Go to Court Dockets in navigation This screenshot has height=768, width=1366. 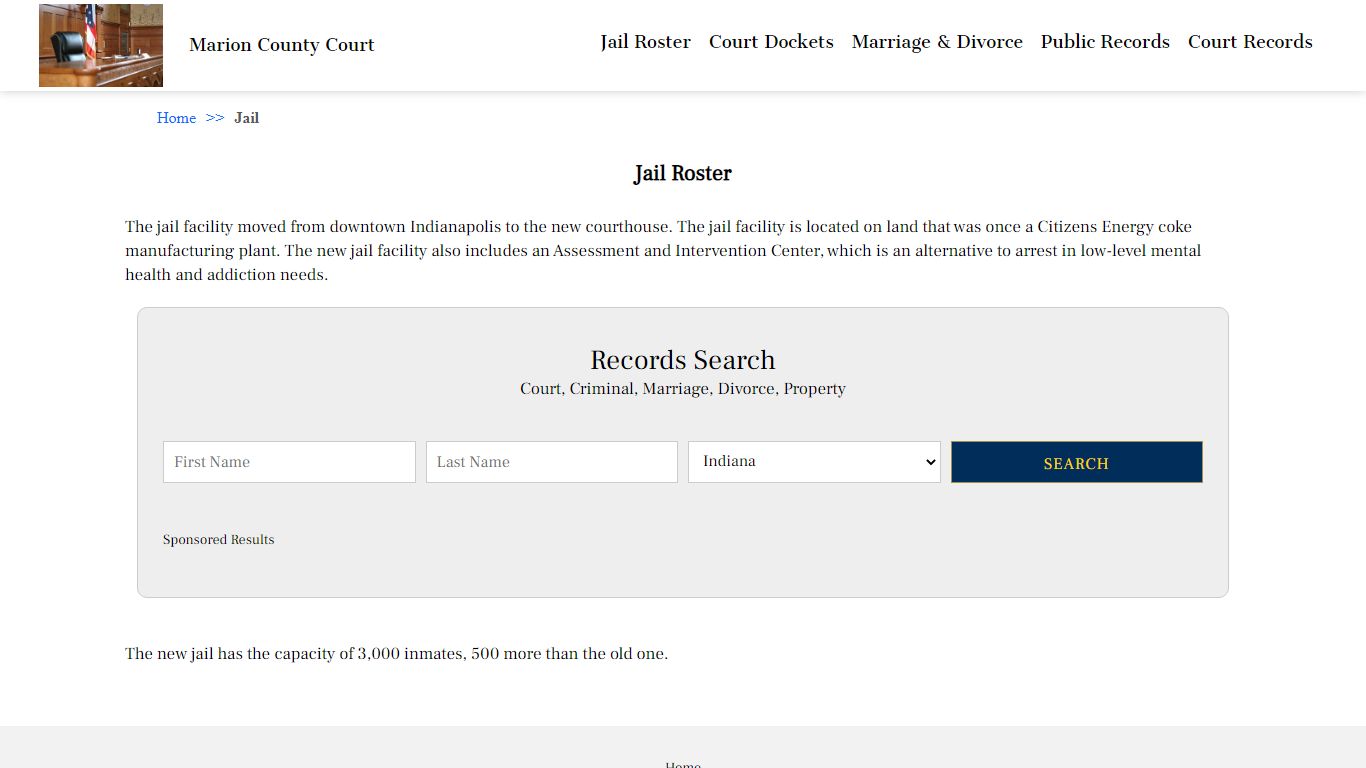pyautogui.click(x=771, y=42)
